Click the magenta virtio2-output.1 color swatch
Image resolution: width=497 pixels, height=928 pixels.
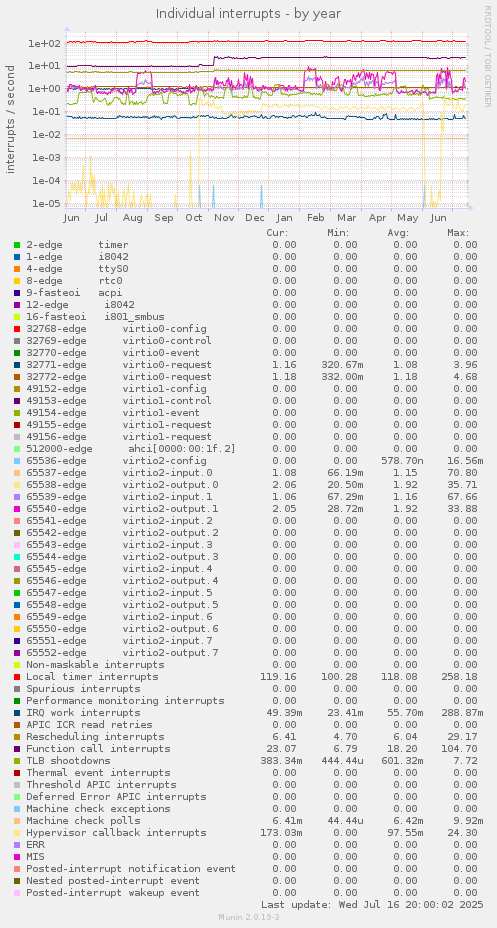pyautogui.click(x=17, y=508)
